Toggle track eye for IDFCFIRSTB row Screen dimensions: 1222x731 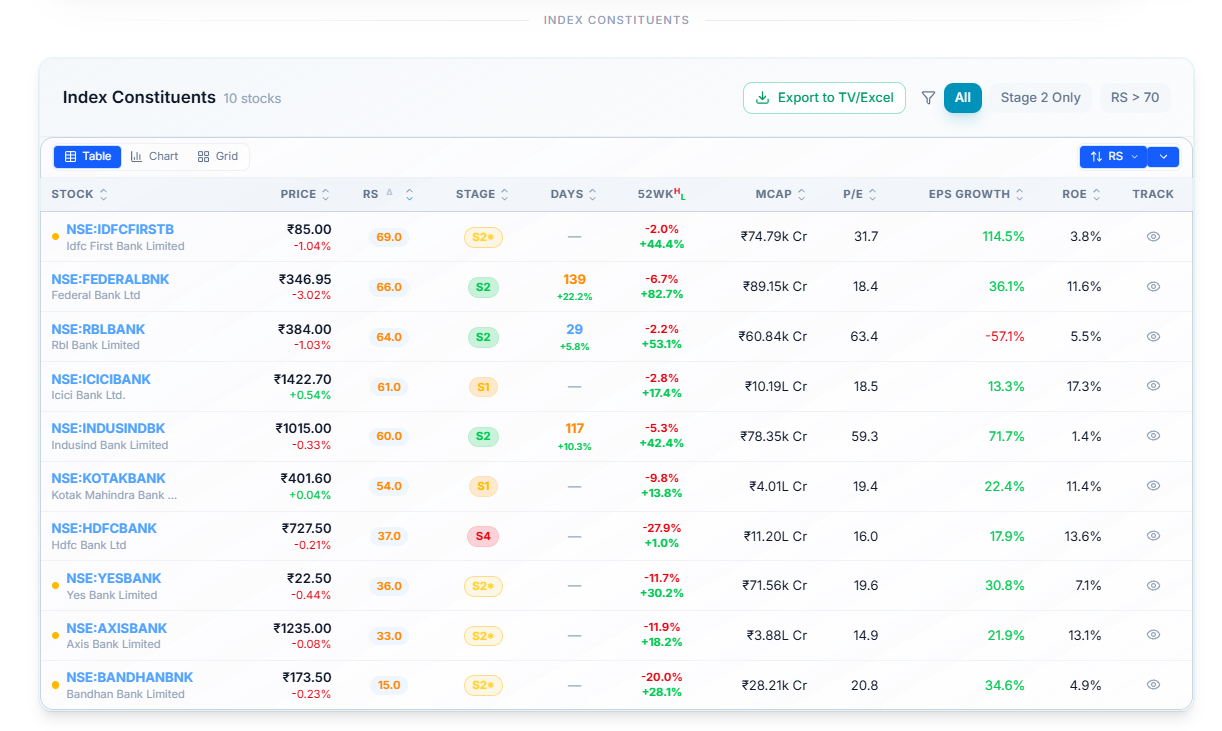(x=1153, y=237)
